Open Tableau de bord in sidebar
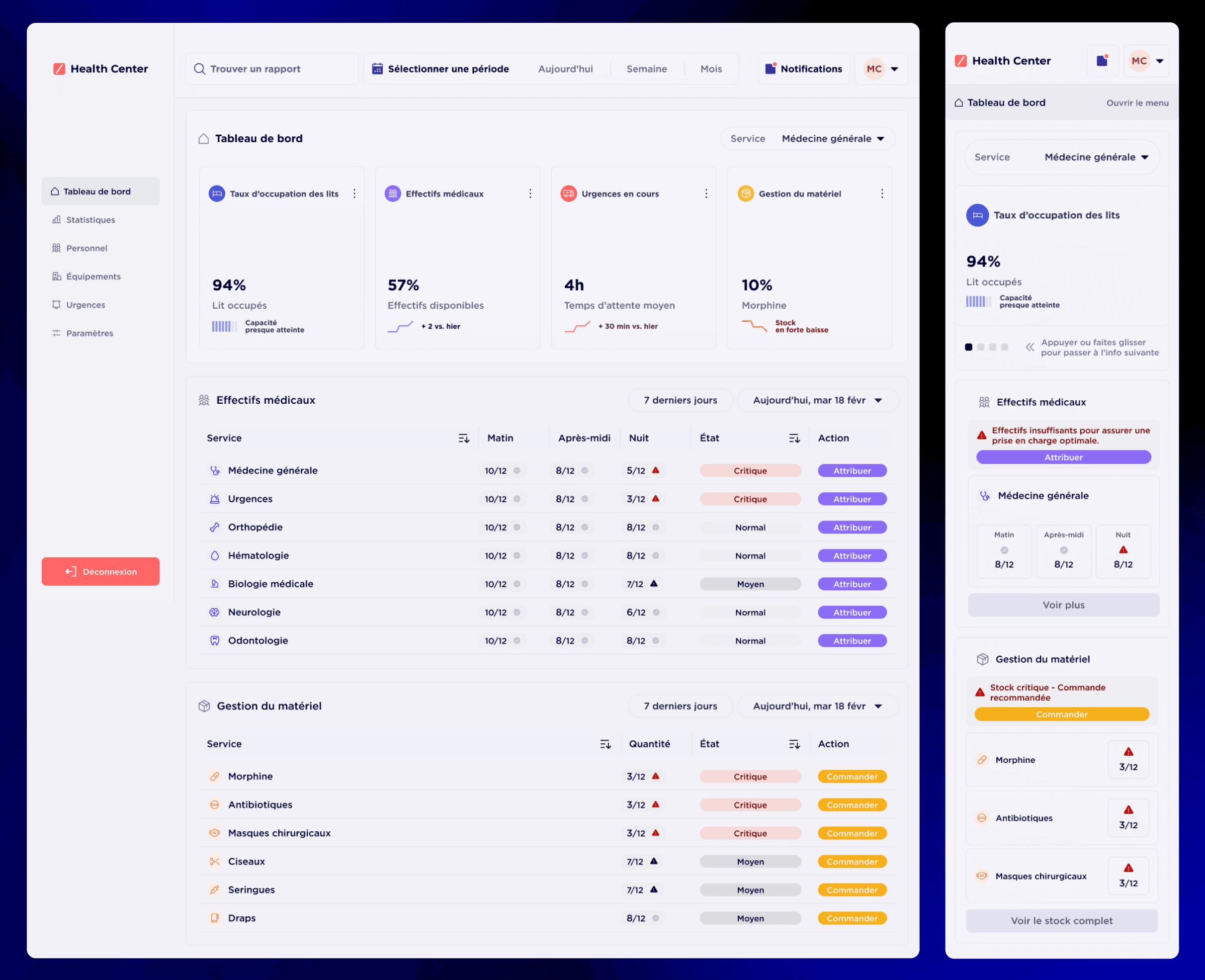The height and width of the screenshot is (980, 1205). coord(100,191)
